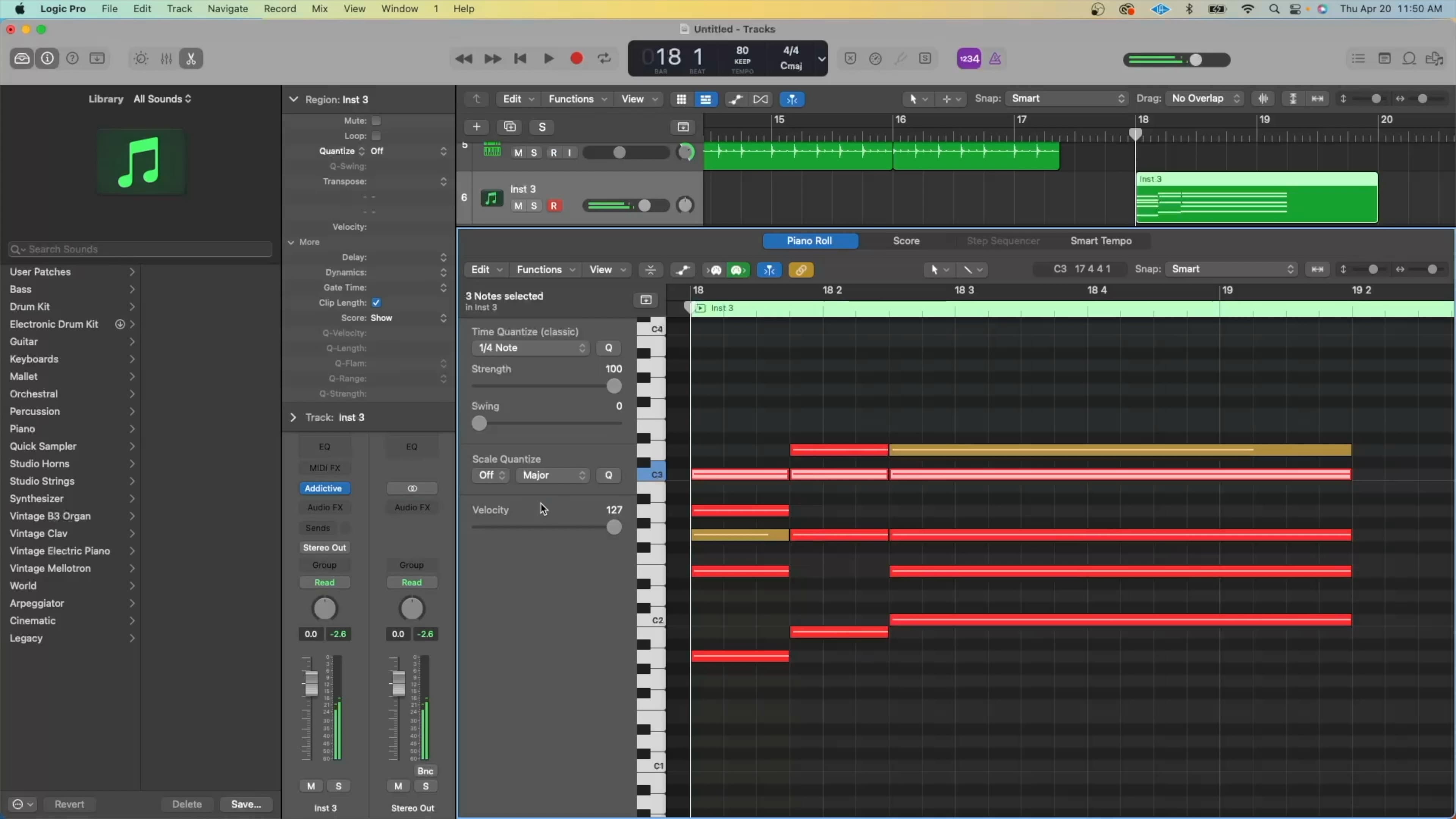The width and height of the screenshot is (1456, 819).
Task: Click the Bnc bounce button
Action: pos(425,771)
